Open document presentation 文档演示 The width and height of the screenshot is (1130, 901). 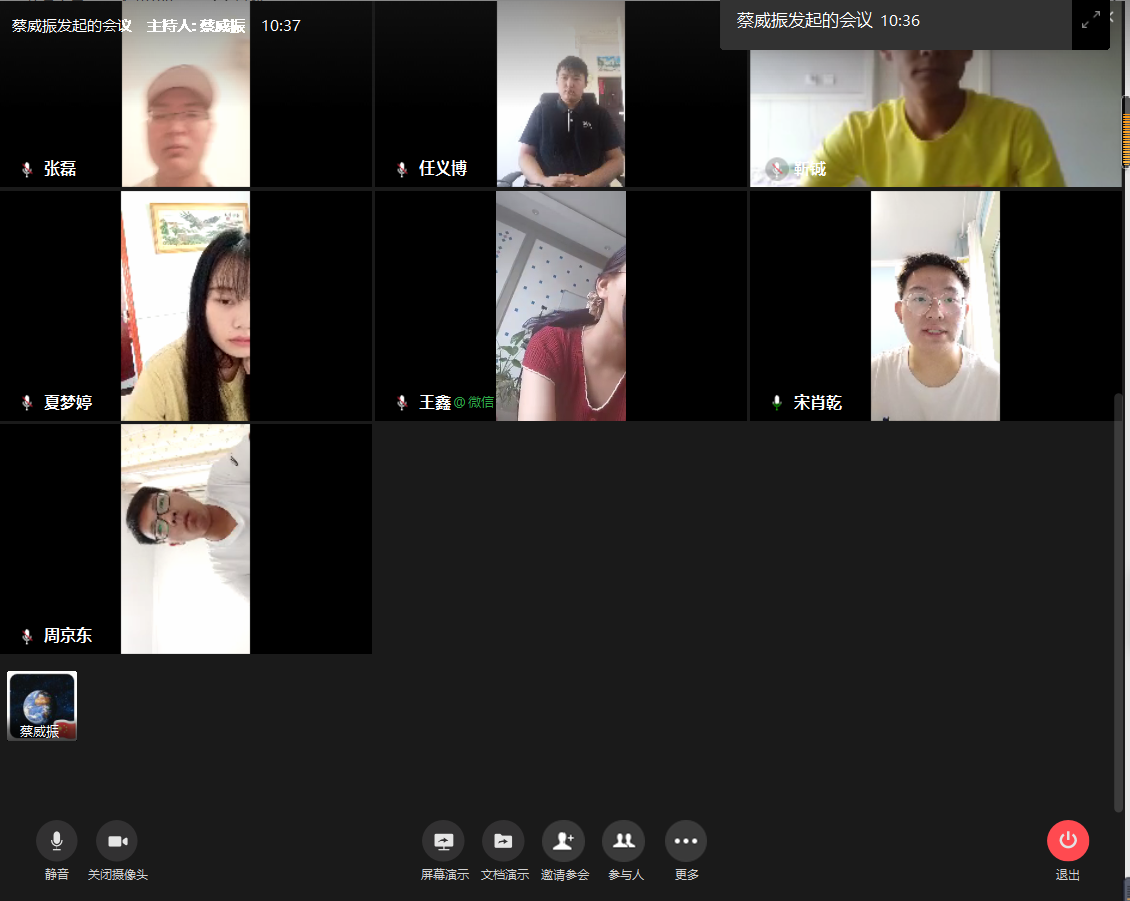pos(503,841)
